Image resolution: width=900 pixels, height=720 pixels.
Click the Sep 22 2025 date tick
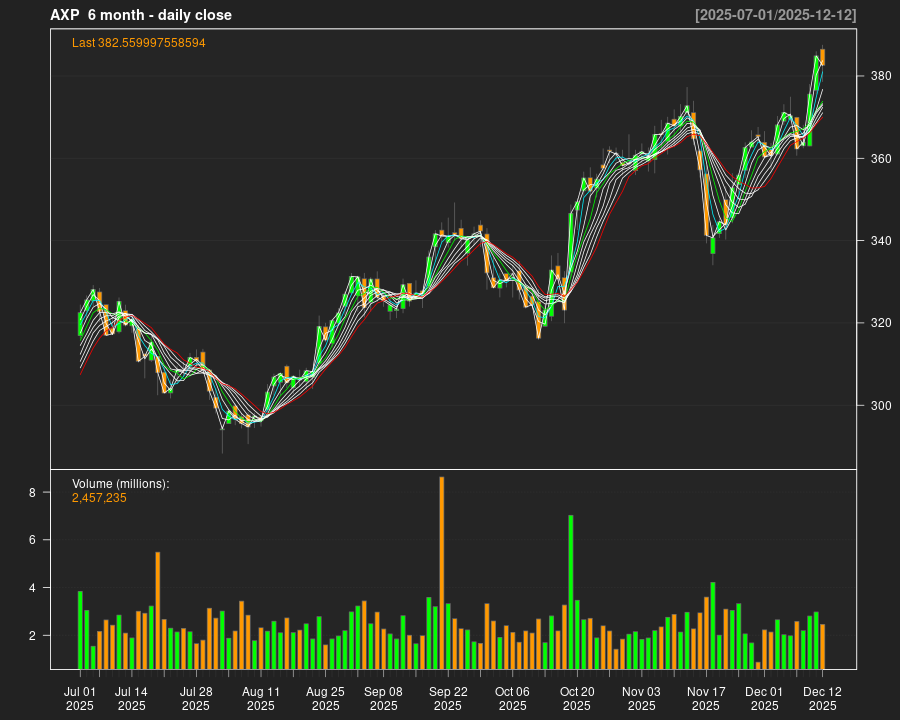coord(448,698)
